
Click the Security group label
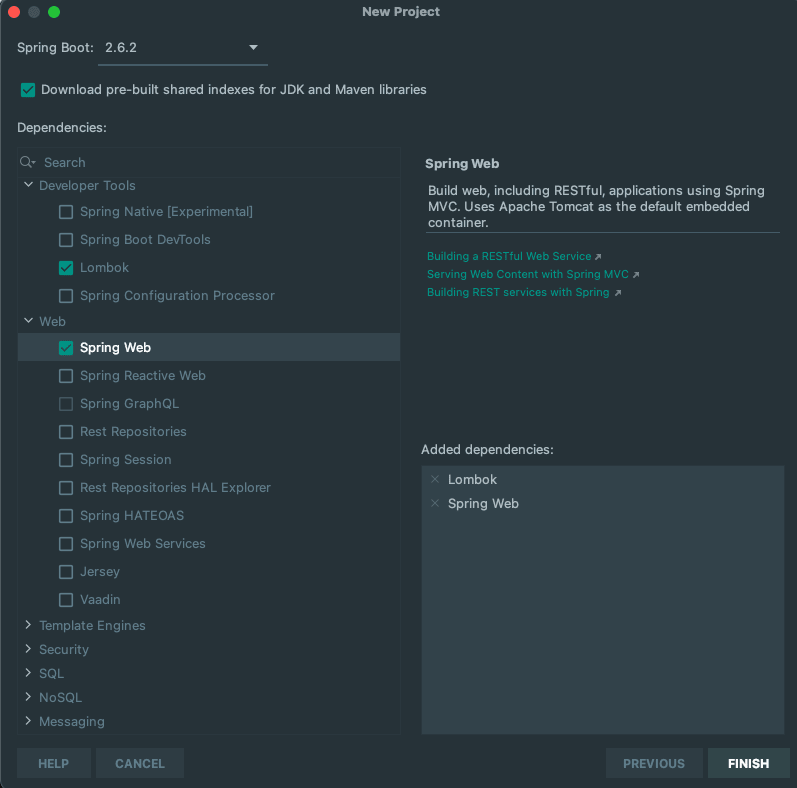point(64,649)
